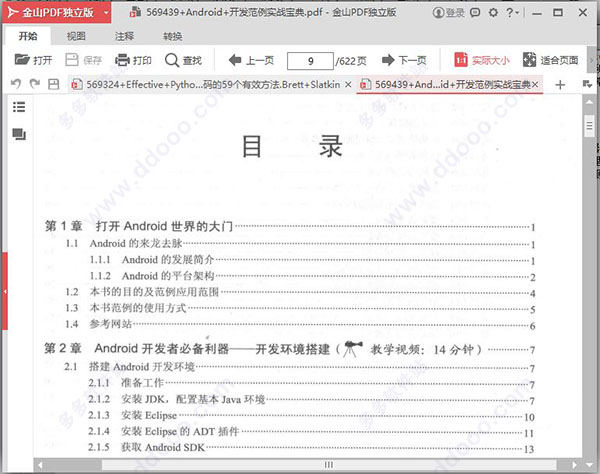Click the 查找 search button
Screen dimensions: 600x474
pos(183,60)
